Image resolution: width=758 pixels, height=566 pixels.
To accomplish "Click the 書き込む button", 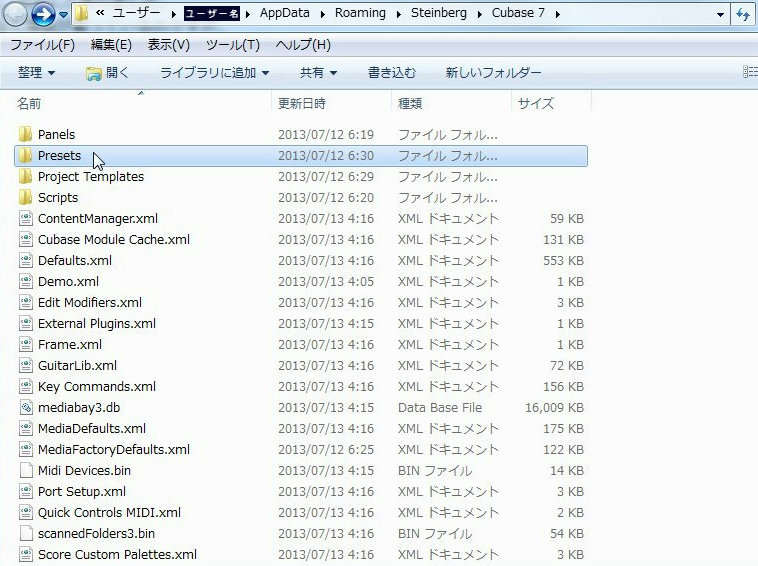I will (x=391, y=73).
